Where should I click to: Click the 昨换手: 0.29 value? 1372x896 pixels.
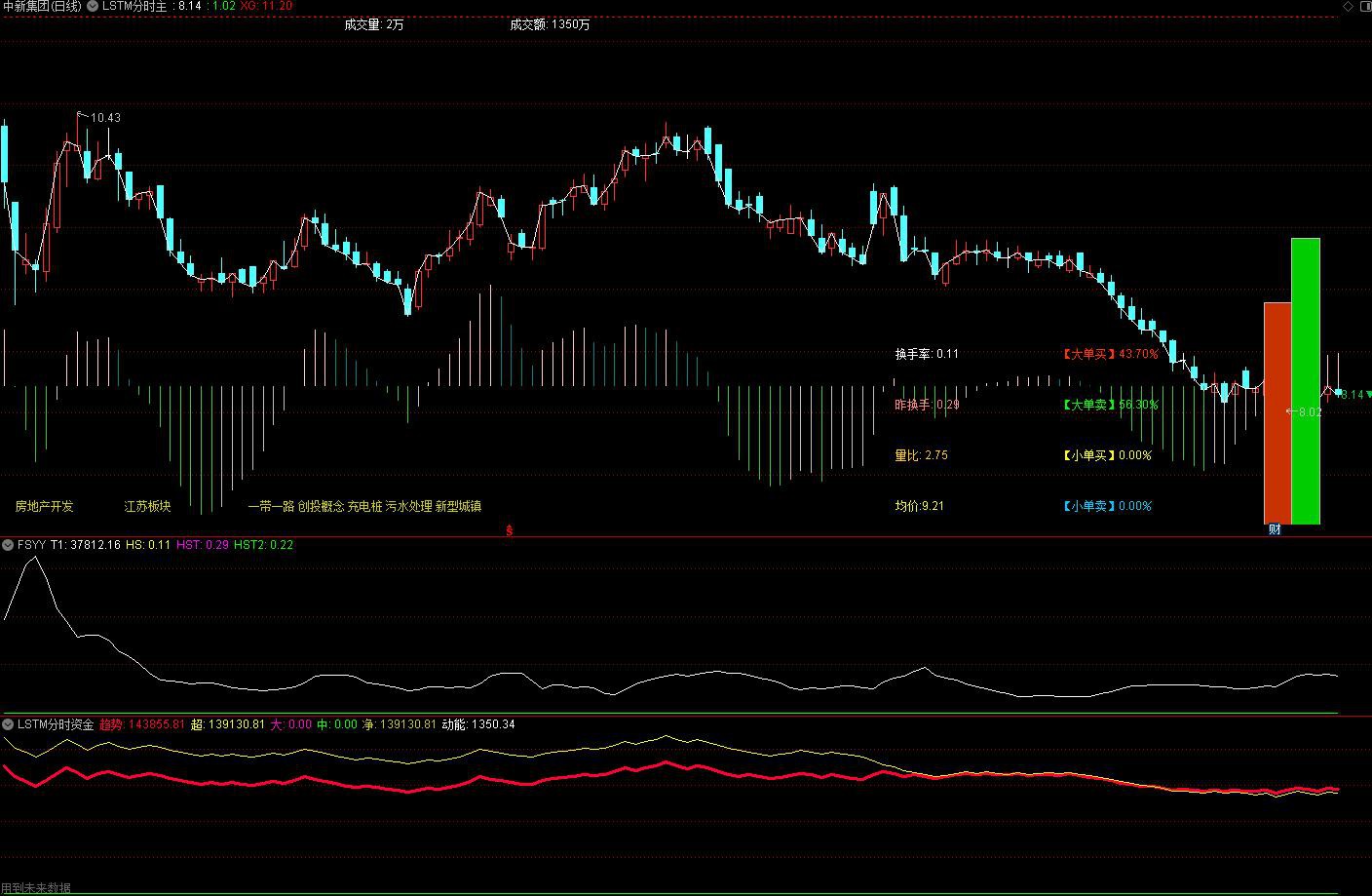coord(927,405)
